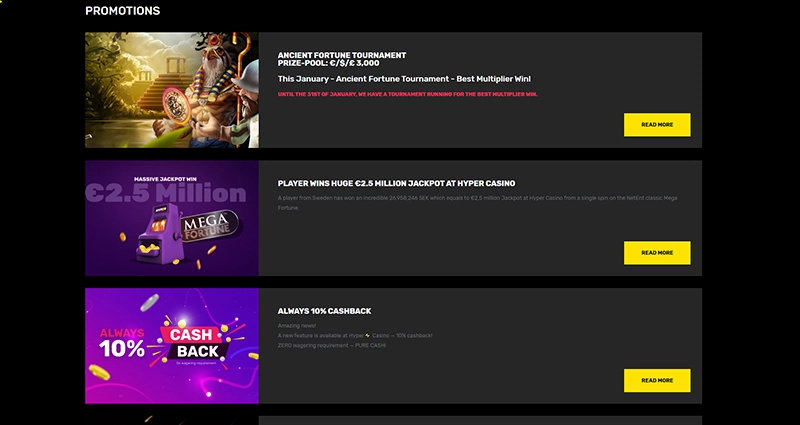The height and width of the screenshot is (425, 800).
Task: Click the 'Always 10% Cashback' title
Action: click(324, 311)
